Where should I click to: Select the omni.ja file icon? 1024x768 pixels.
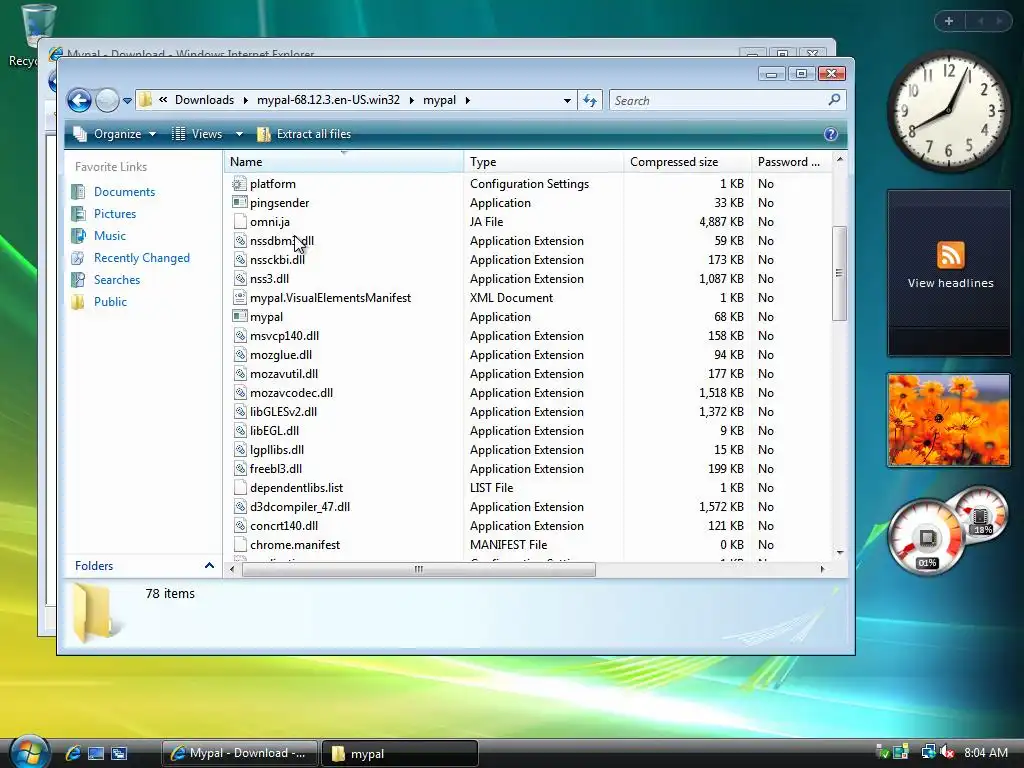click(240, 222)
